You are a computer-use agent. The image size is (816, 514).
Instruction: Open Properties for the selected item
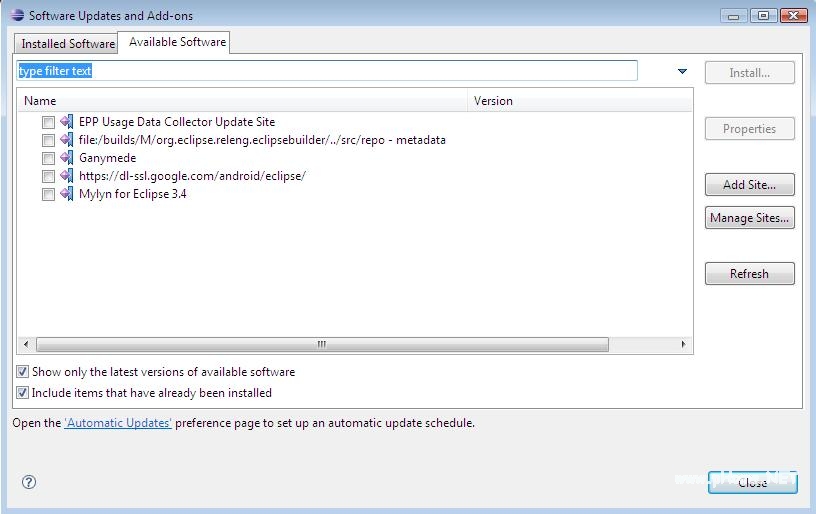(749, 128)
